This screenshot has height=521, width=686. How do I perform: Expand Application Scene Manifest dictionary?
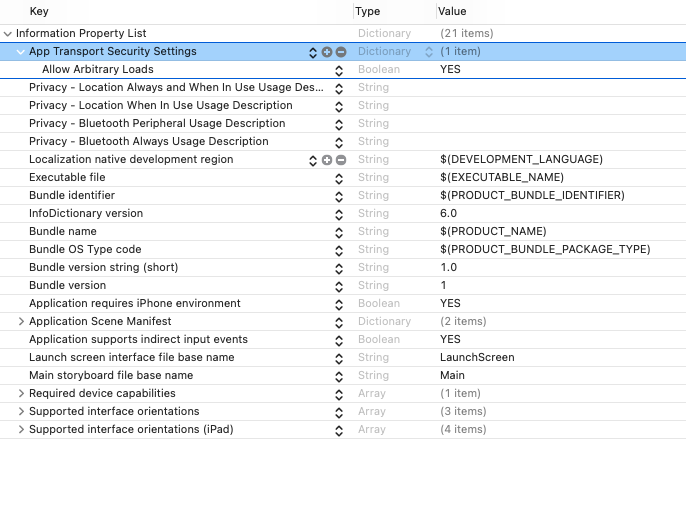pyautogui.click(x=21, y=322)
